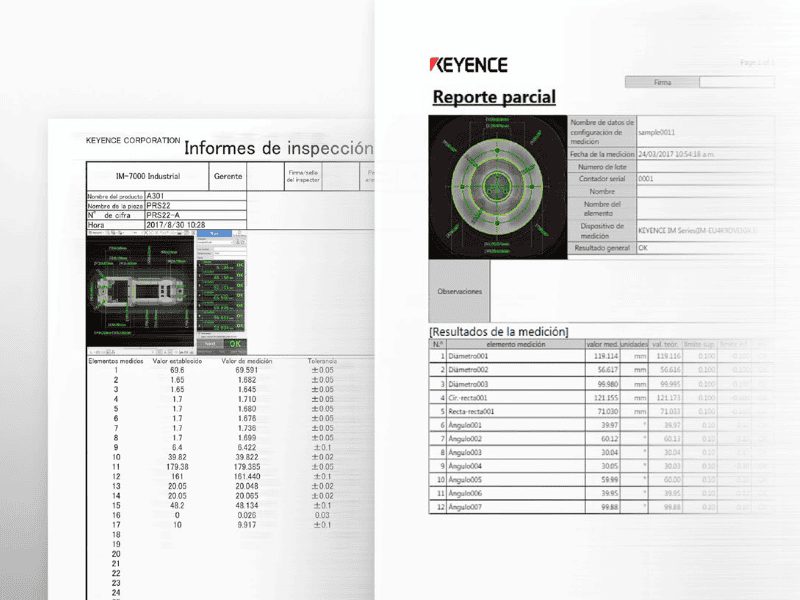This screenshot has height=600, width=800.
Task: Click the 'KEYENCE CORPORATION' header text
Action: coord(133,140)
